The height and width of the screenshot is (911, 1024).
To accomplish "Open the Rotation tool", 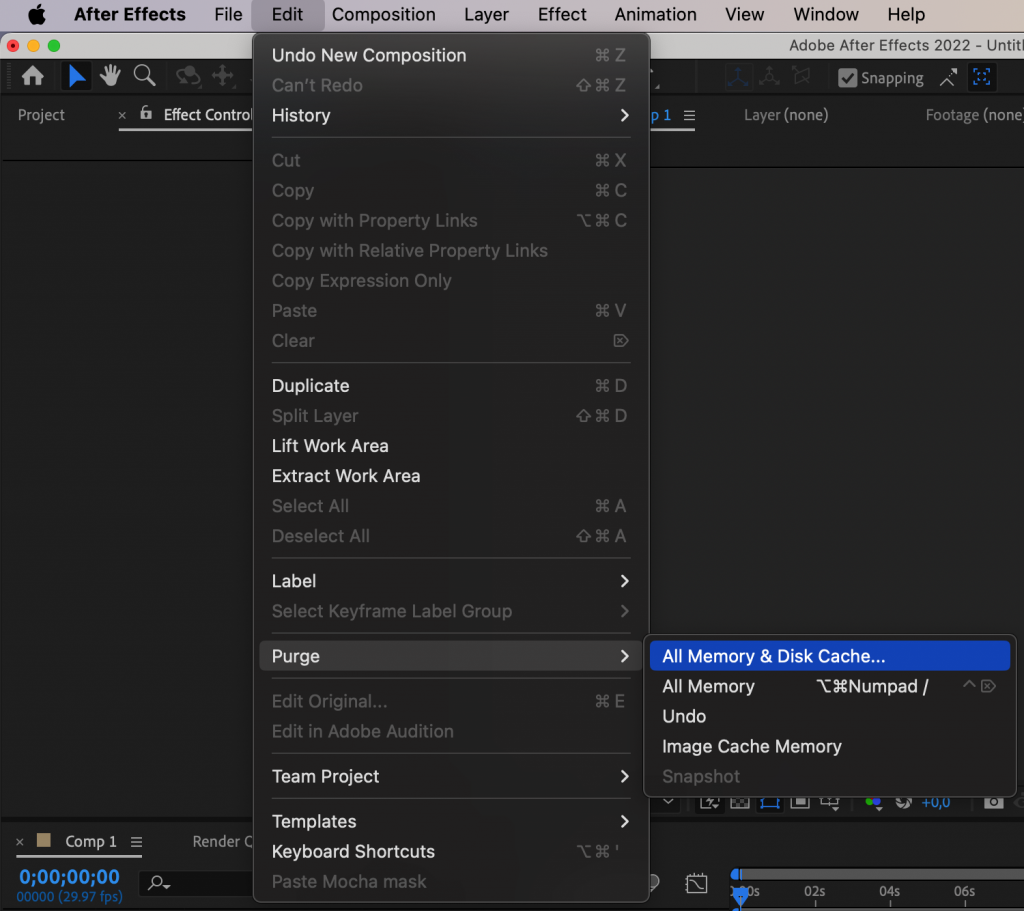I will pyautogui.click(x=188, y=76).
